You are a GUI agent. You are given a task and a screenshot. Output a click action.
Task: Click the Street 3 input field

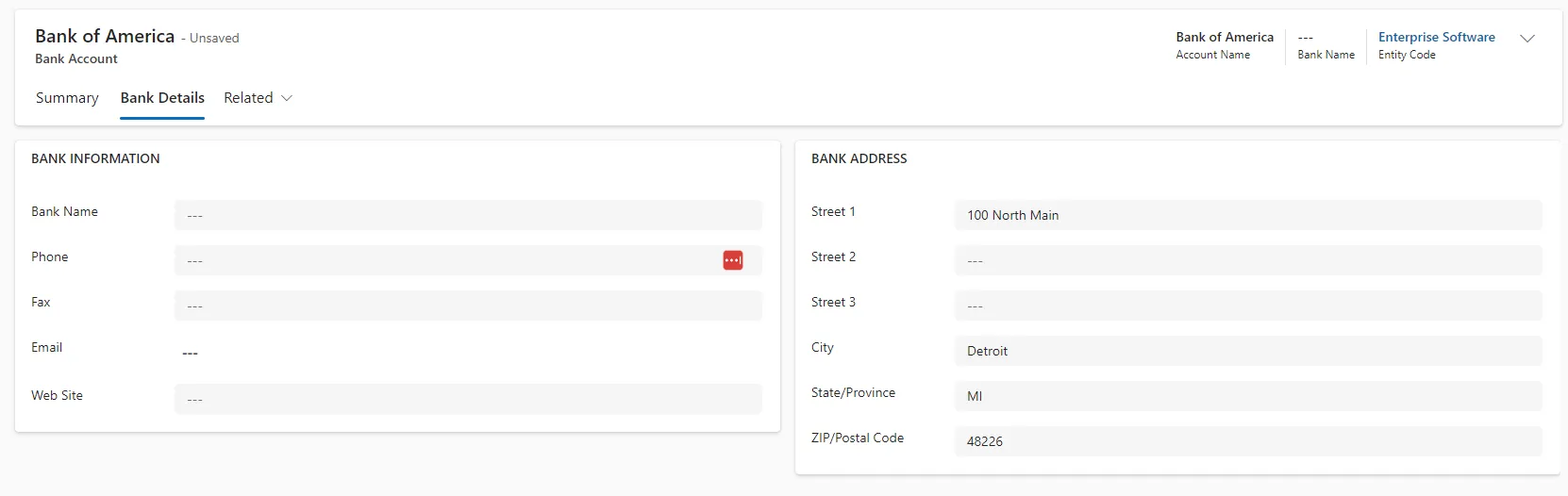pyautogui.click(x=1248, y=306)
